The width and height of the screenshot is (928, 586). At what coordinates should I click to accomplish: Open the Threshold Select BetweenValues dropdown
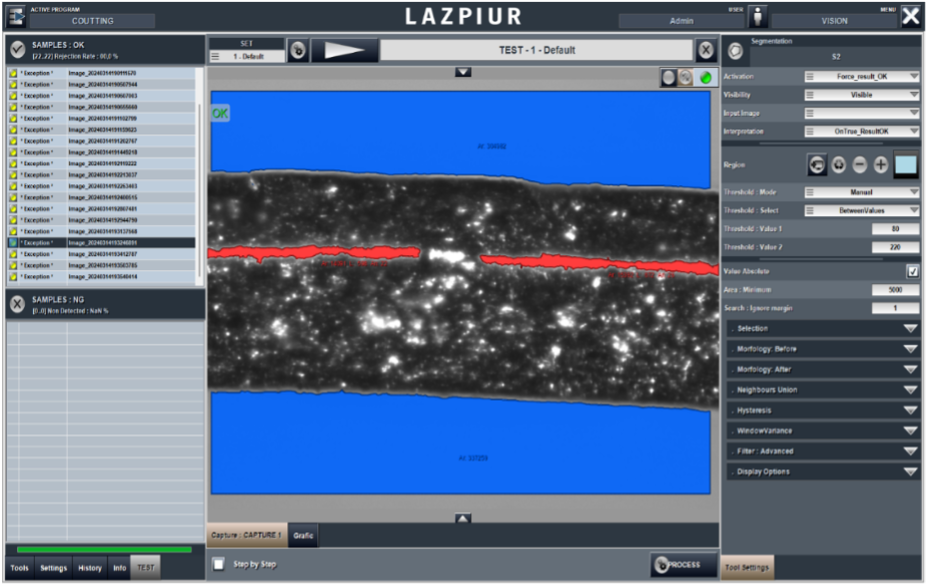862,211
